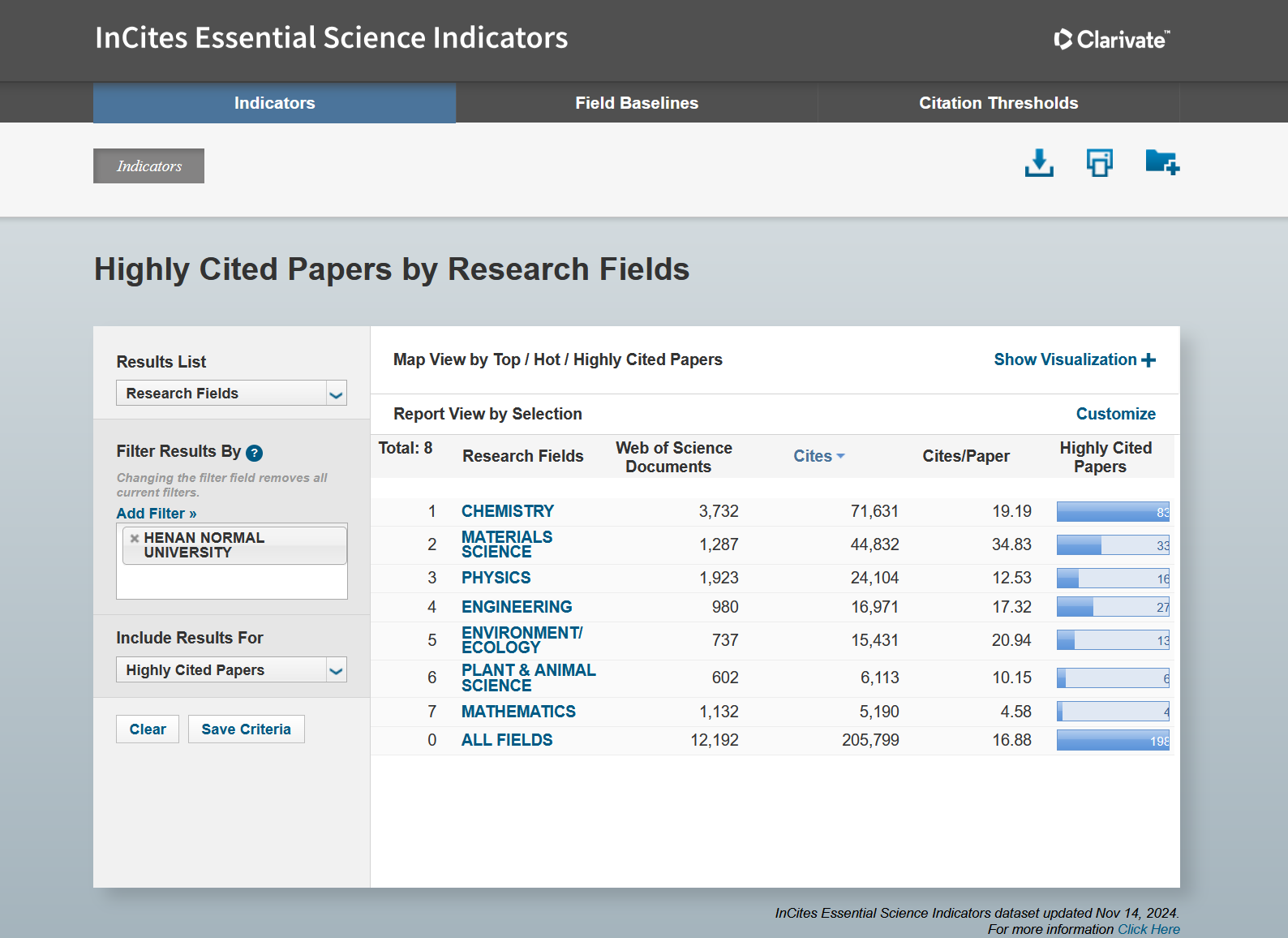Image resolution: width=1288 pixels, height=938 pixels.
Task: Select the top Indicators tab
Action: 274,103
